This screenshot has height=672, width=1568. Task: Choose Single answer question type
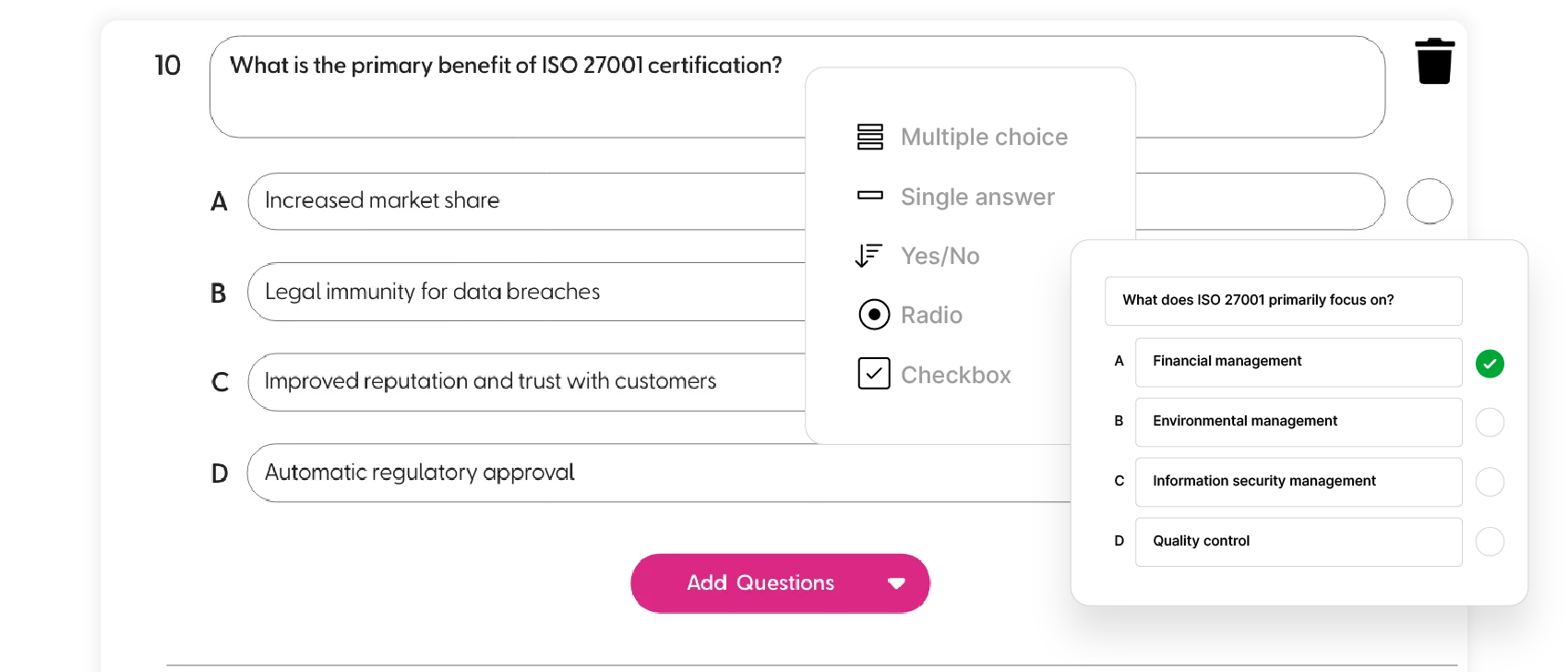977,197
